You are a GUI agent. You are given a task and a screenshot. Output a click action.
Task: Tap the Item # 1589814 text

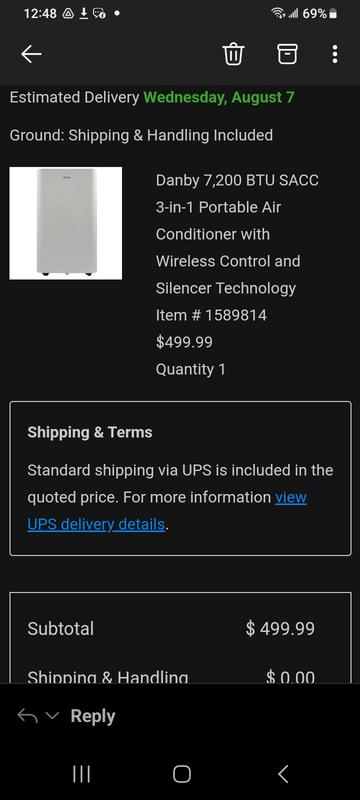click(x=211, y=315)
